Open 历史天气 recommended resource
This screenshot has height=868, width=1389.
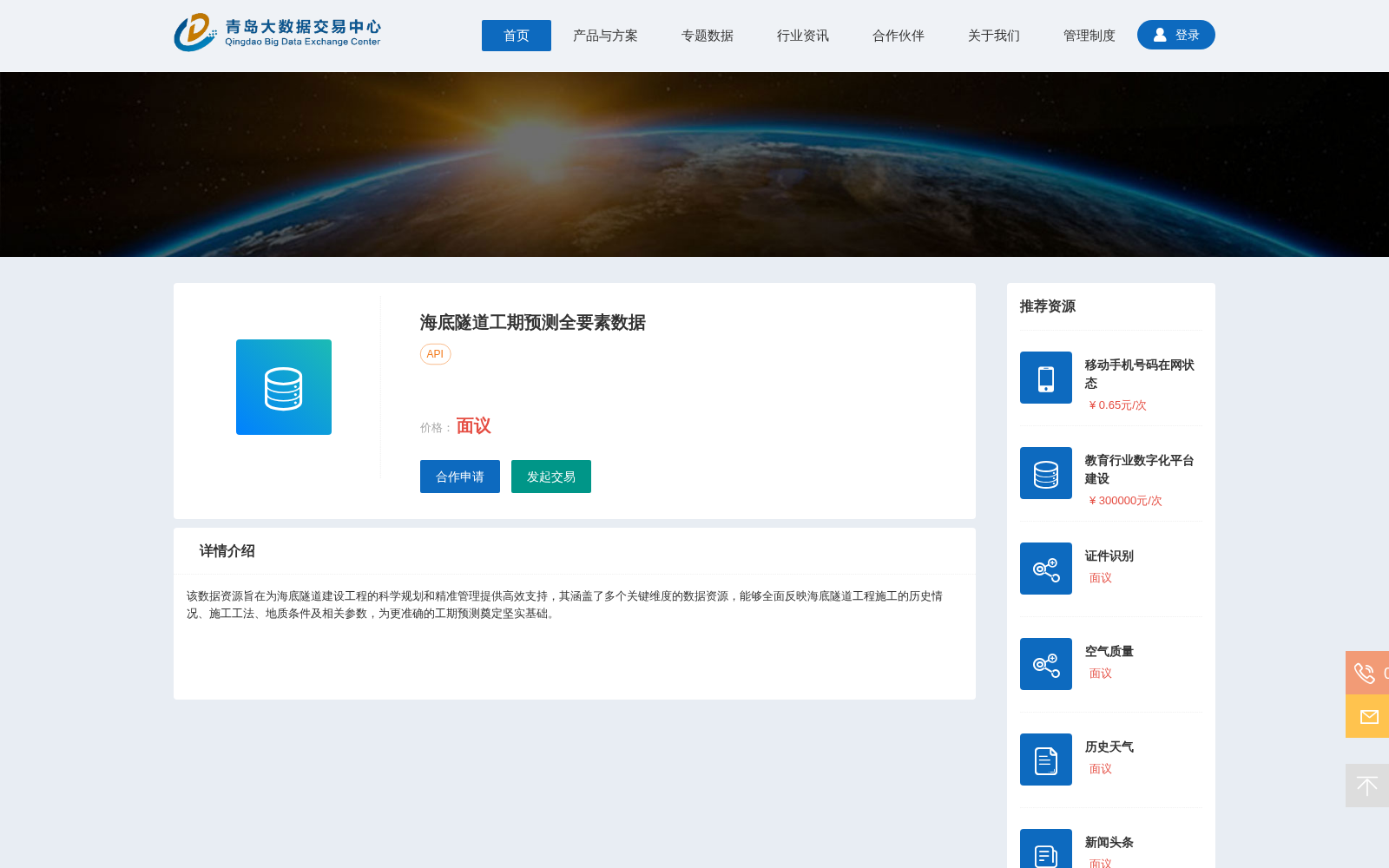1109,747
